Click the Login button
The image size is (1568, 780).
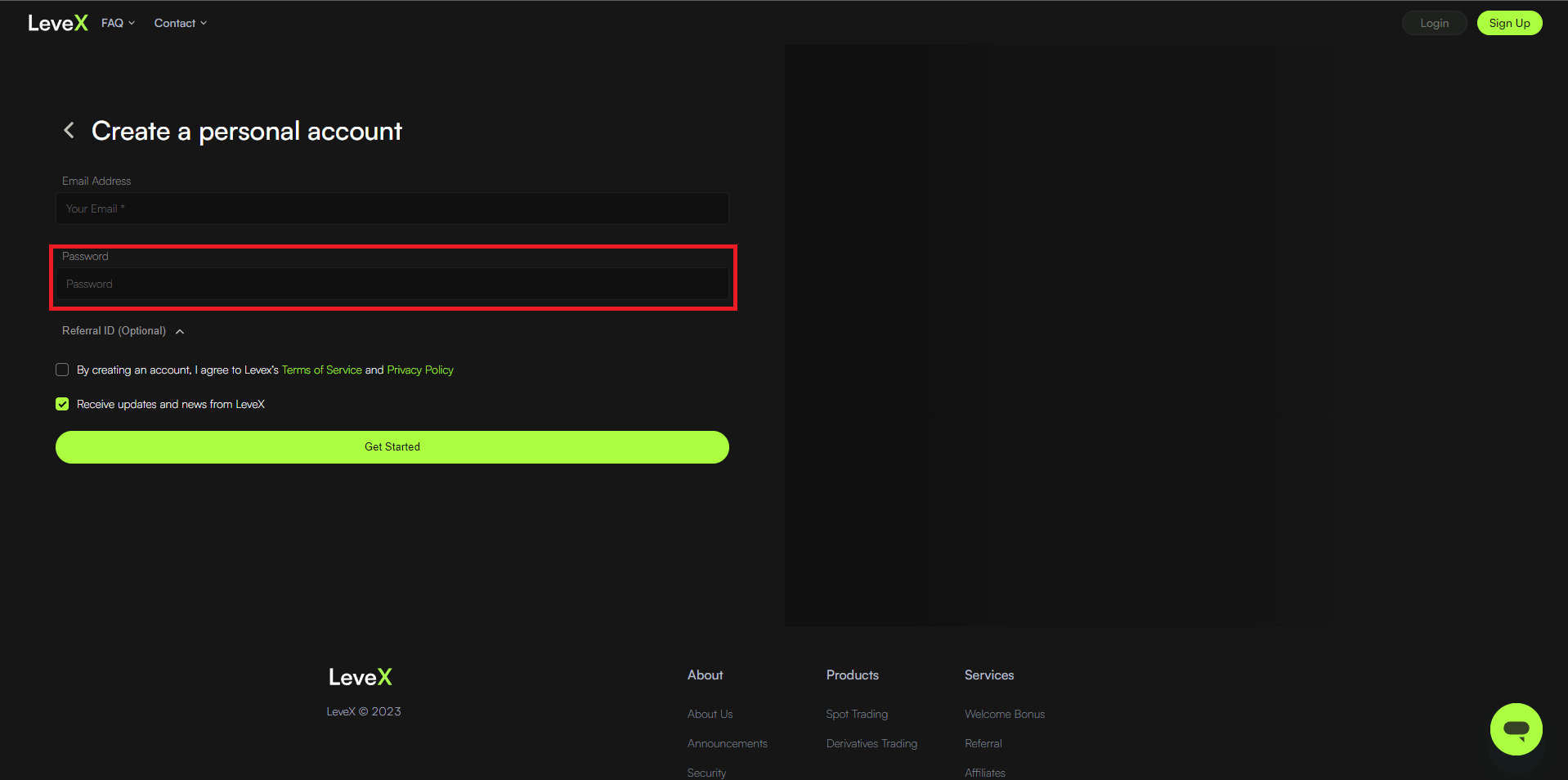[x=1434, y=23]
